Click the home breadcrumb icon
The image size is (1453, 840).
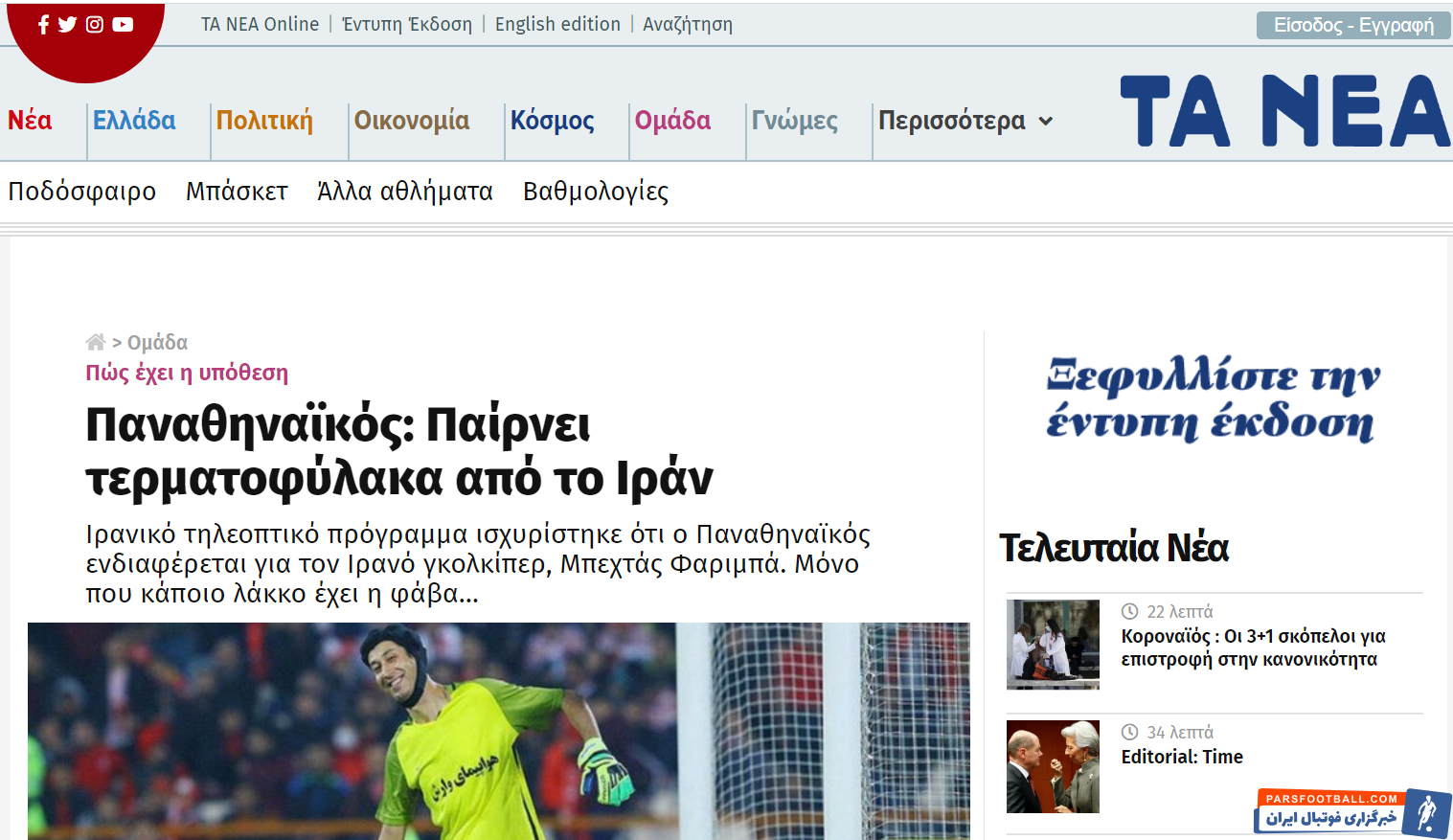pyautogui.click(x=95, y=342)
